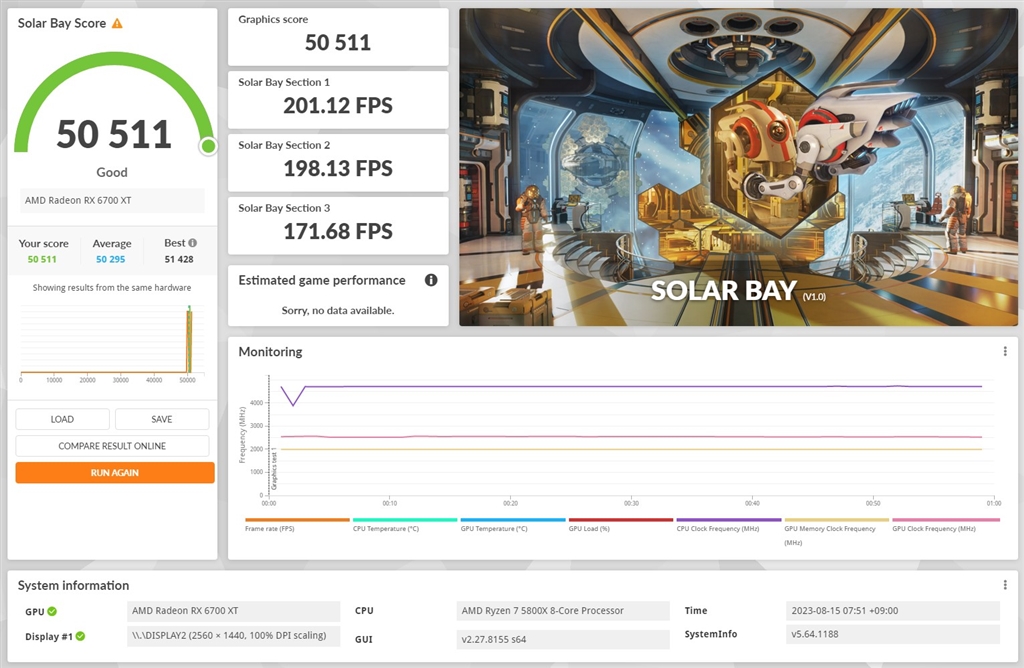Click the GPU field in System information

(234, 611)
